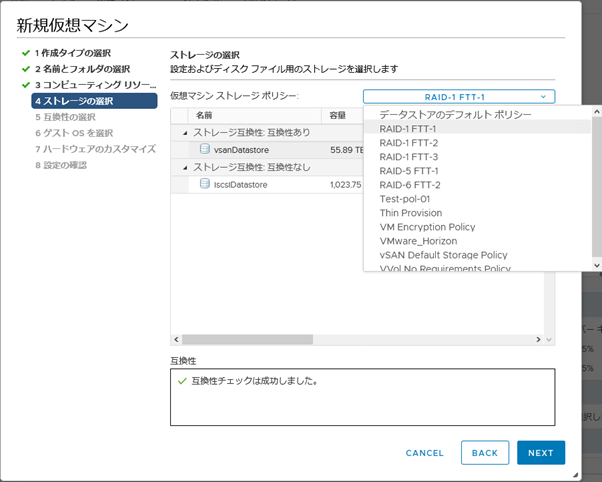Cancel the new virtual machine wizard
Image resolution: width=602 pixels, height=482 pixels.
coord(424,453)
